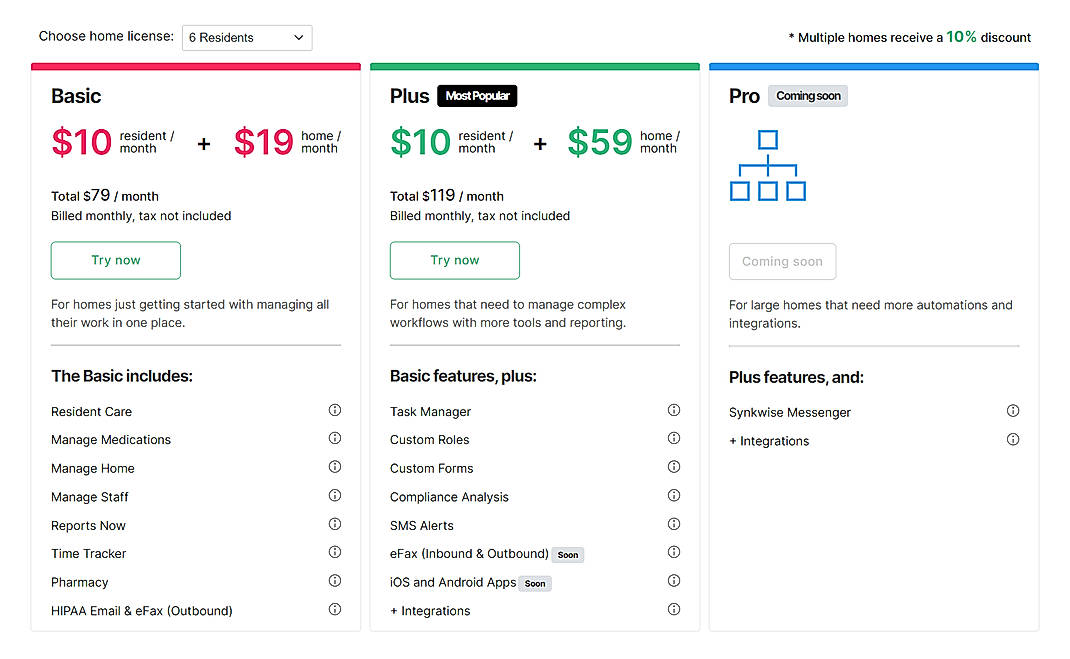Screen dimensions: 1070x659
Task: Open the Time Tracker info tooltip
Action: [x=335, y=553]
